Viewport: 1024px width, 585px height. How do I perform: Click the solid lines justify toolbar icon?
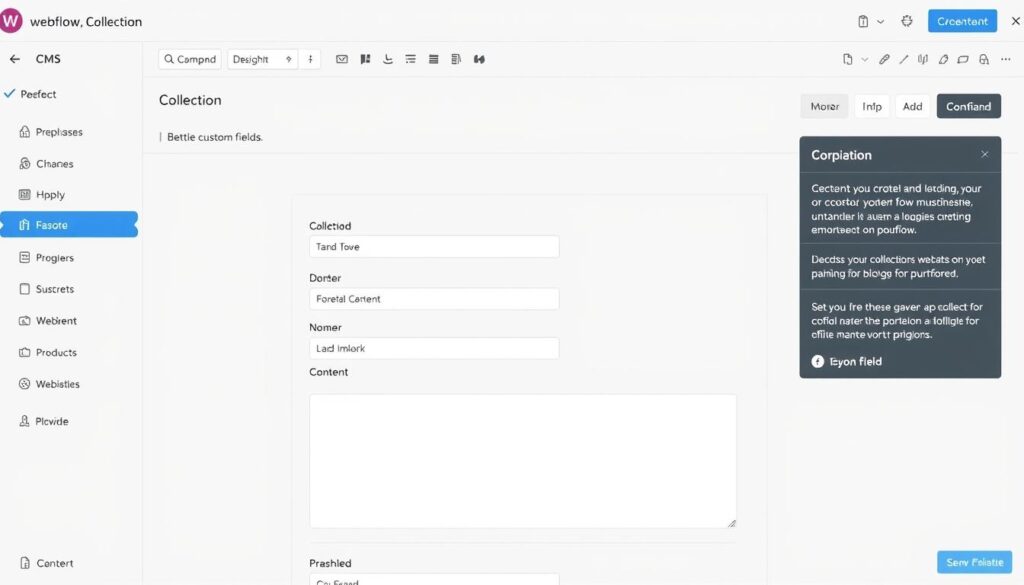coord(433,59)
